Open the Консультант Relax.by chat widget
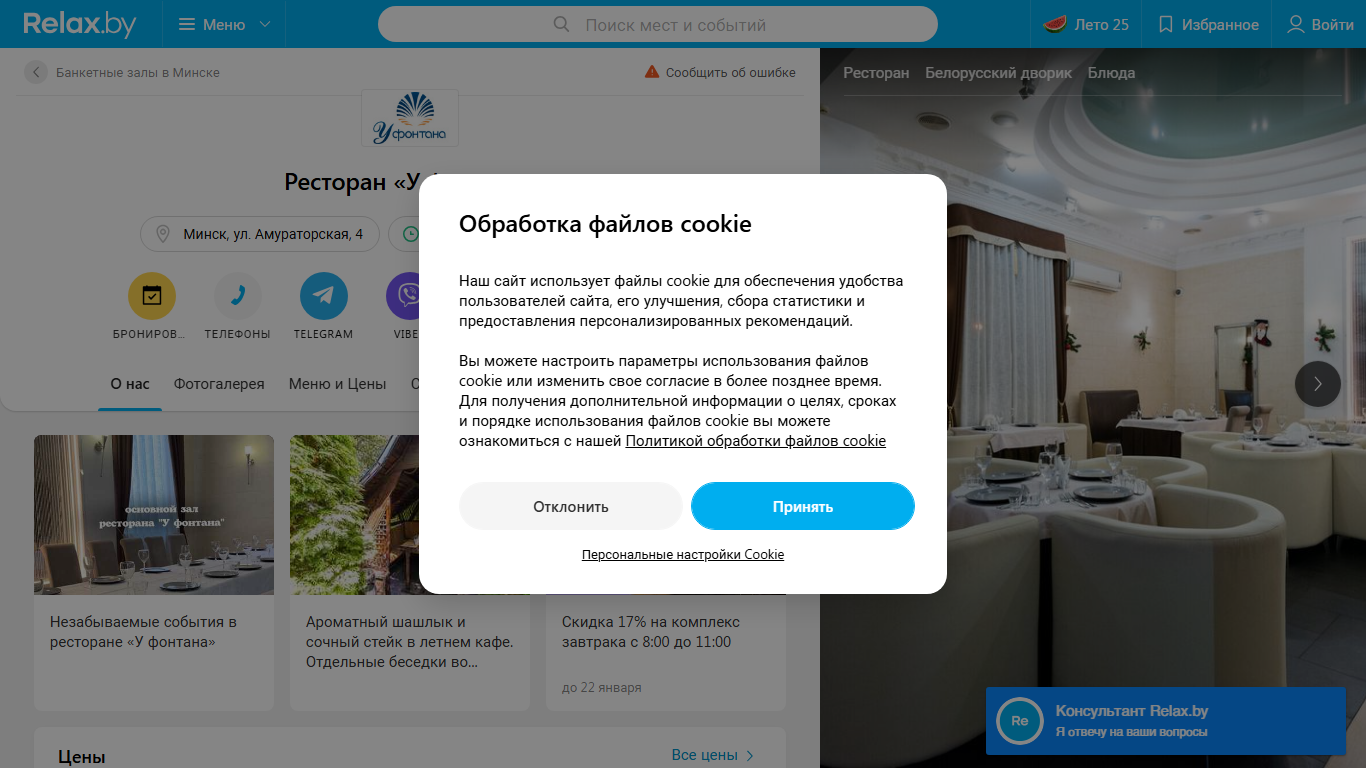Screen dimensions: 1366x768 point(1166,721)
